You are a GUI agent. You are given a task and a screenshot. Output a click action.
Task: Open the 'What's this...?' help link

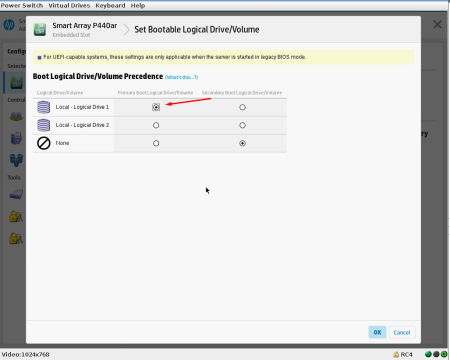[181, 77]
